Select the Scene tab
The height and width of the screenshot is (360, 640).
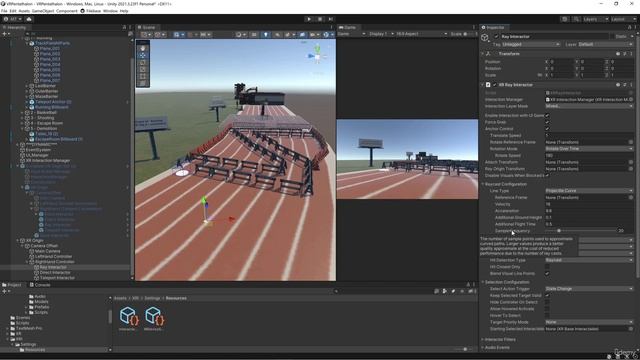(147, 27)
